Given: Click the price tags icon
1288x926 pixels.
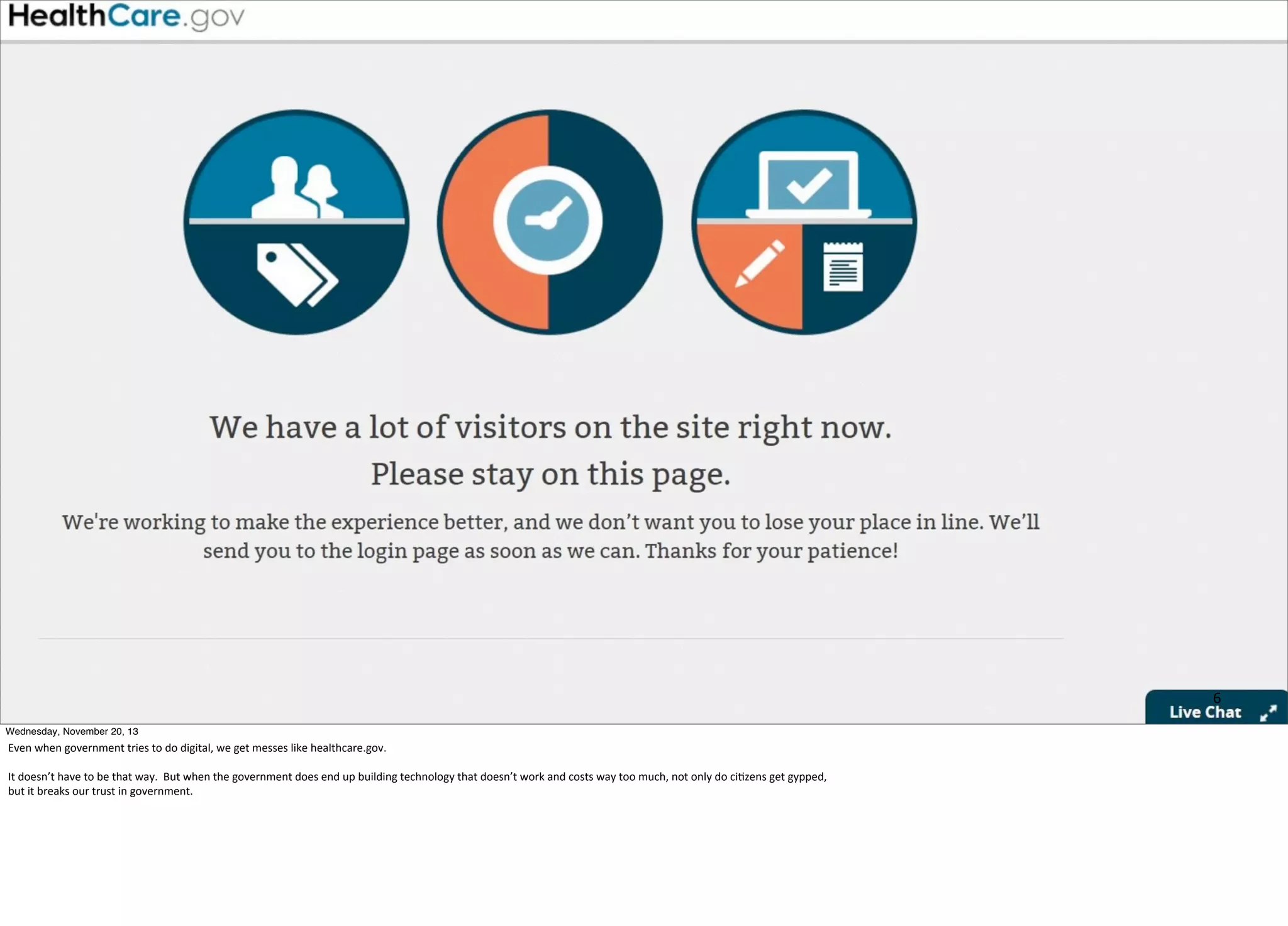Looking at the screenshot, I should pyautogui.click(x=297, y=275).
